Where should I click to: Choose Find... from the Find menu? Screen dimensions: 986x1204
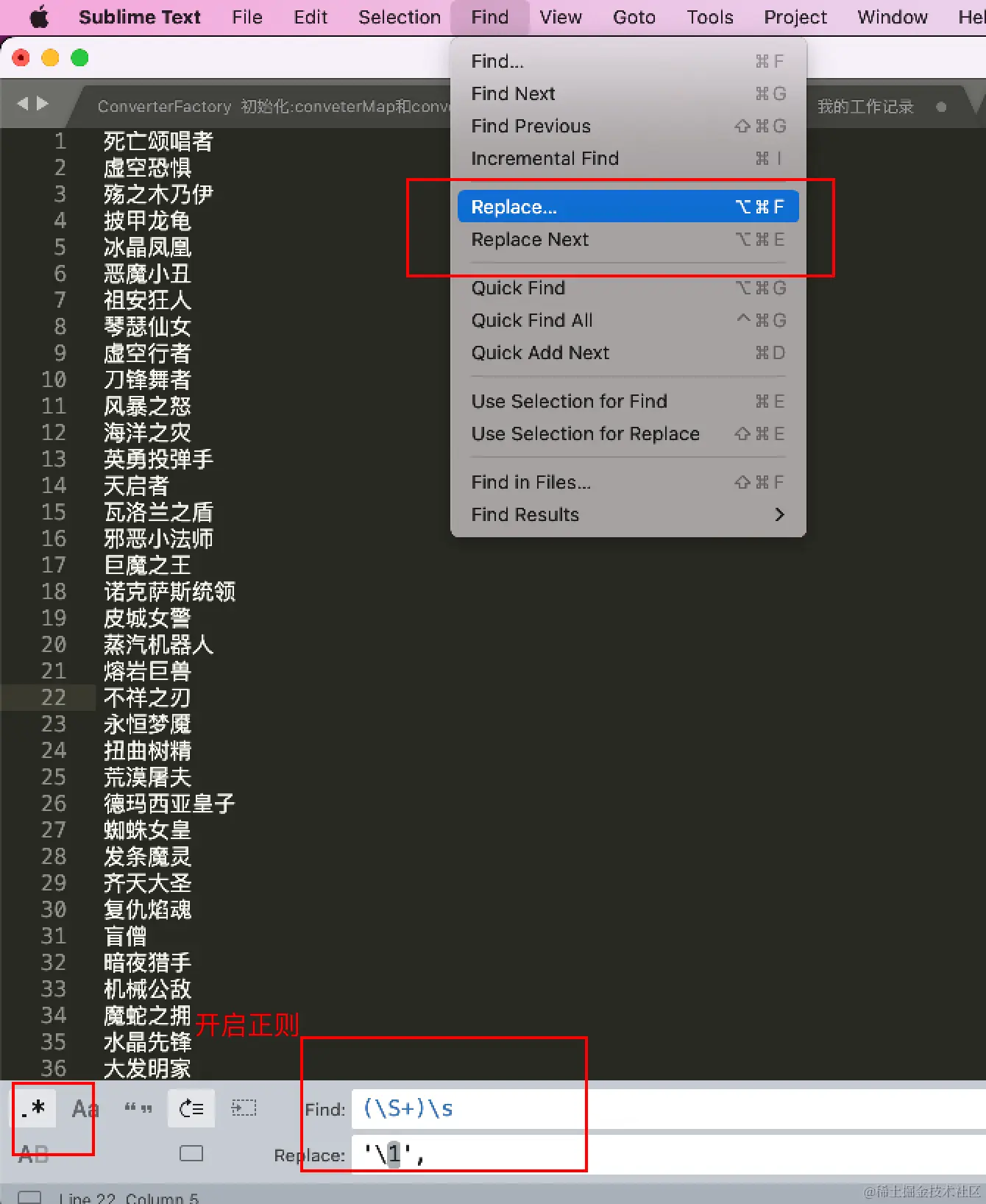tap(628, 61)
